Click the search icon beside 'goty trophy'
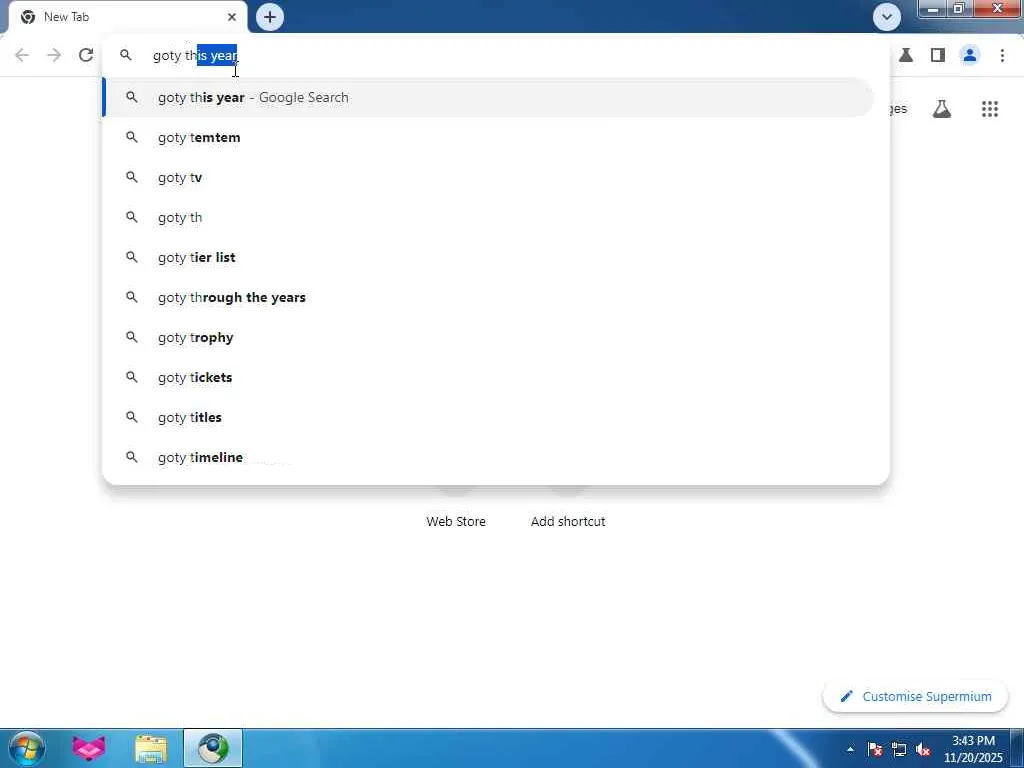Screen dimensions: 1024x768 click(x=132, y=337)
